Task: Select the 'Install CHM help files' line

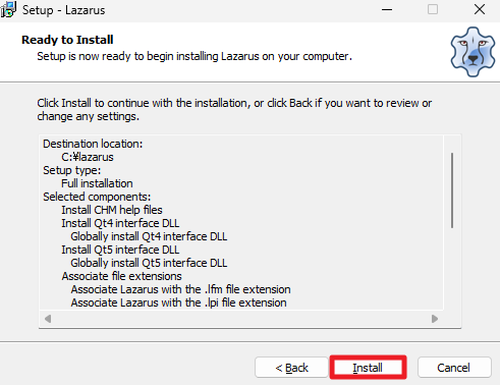Action: pyautogui.click(x=112, y=210)
